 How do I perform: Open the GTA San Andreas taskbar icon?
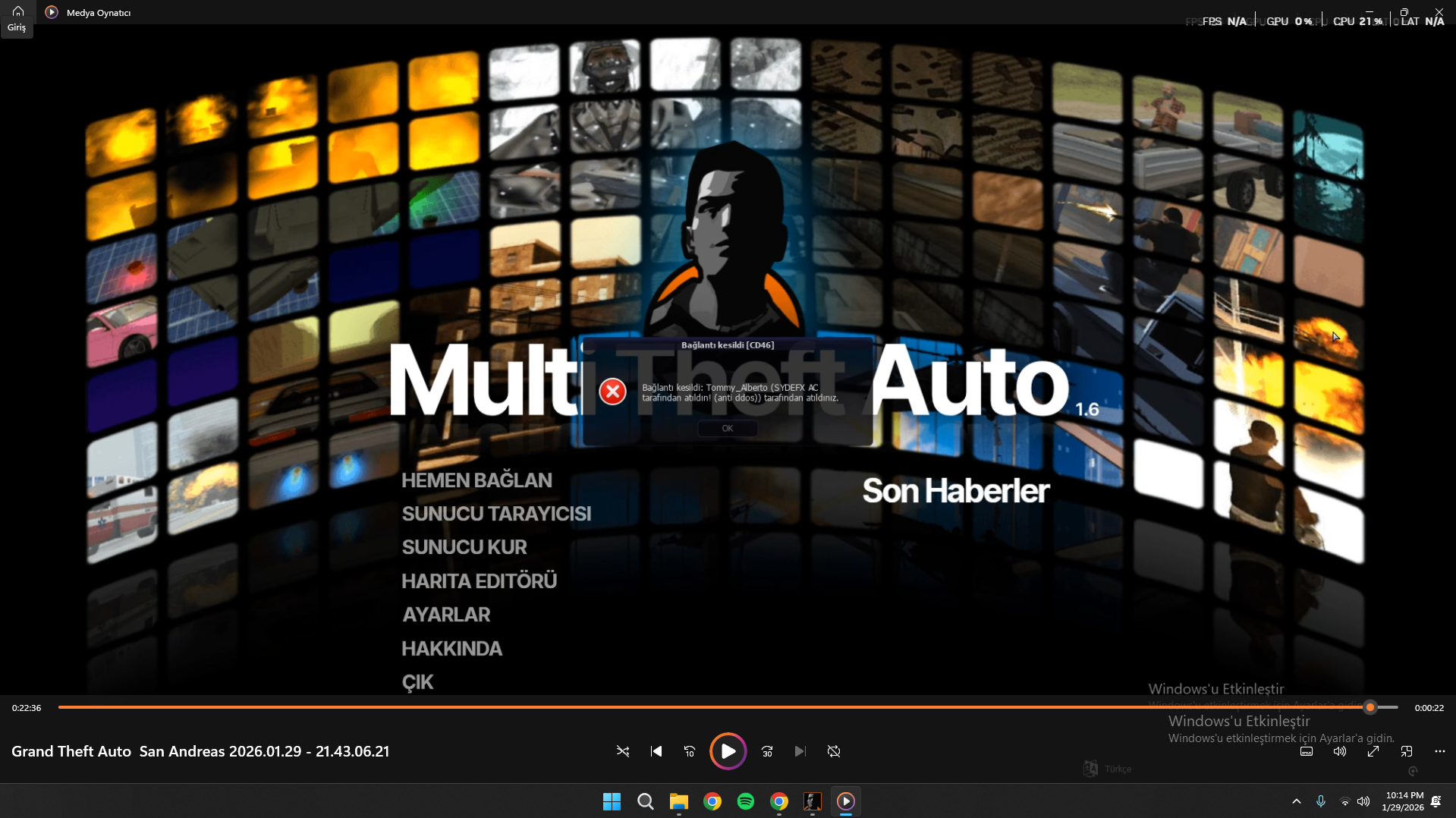click(x=812, y=801)
